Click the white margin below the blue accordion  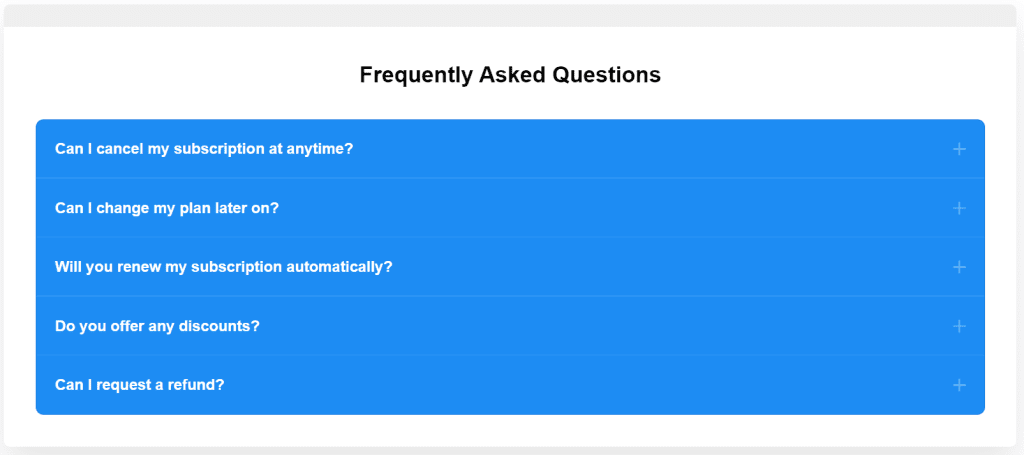[x=510, y=430]
